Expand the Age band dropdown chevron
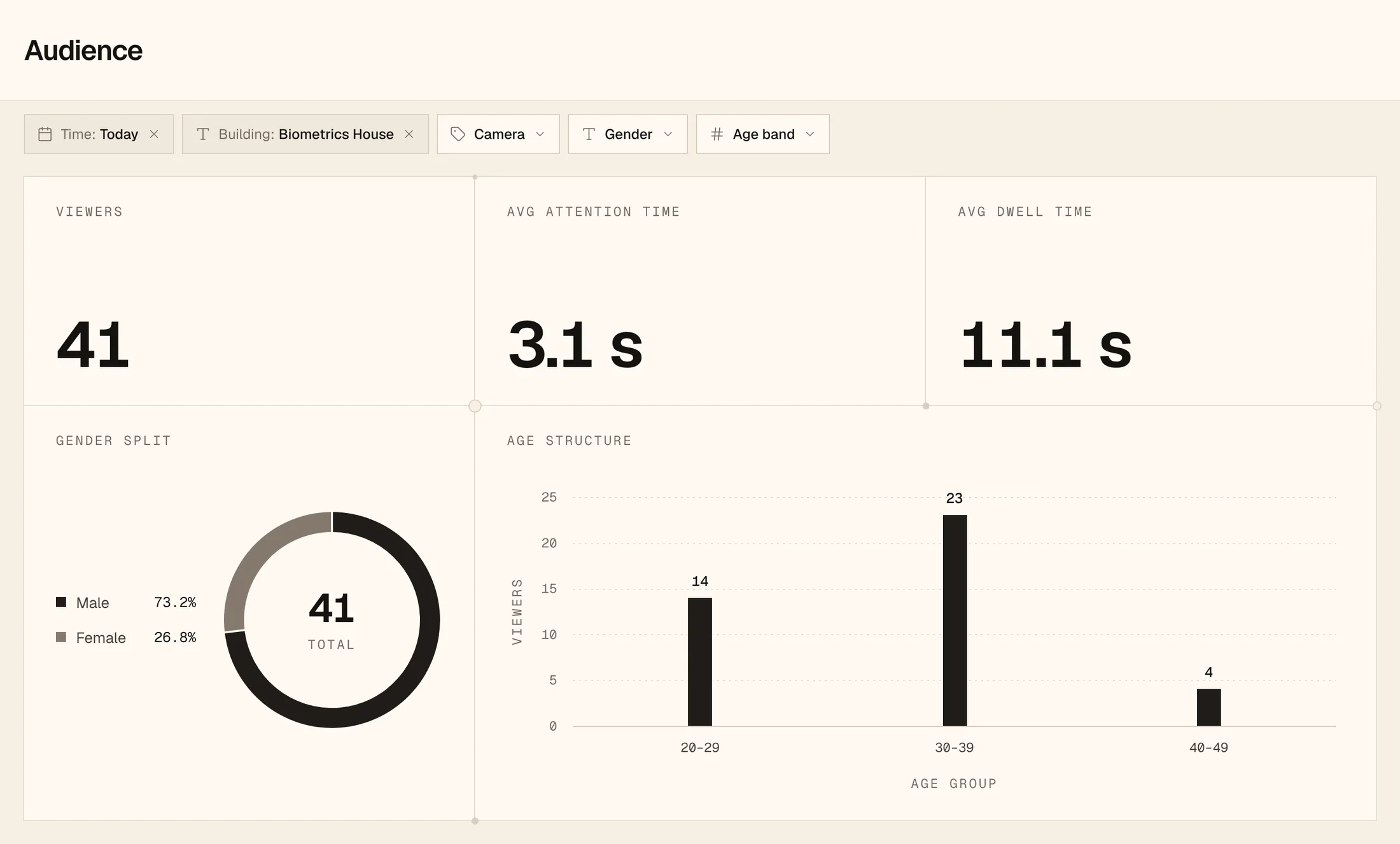Image resolution: width=1400 pixels, height=844 pixels. pos(810,134)
